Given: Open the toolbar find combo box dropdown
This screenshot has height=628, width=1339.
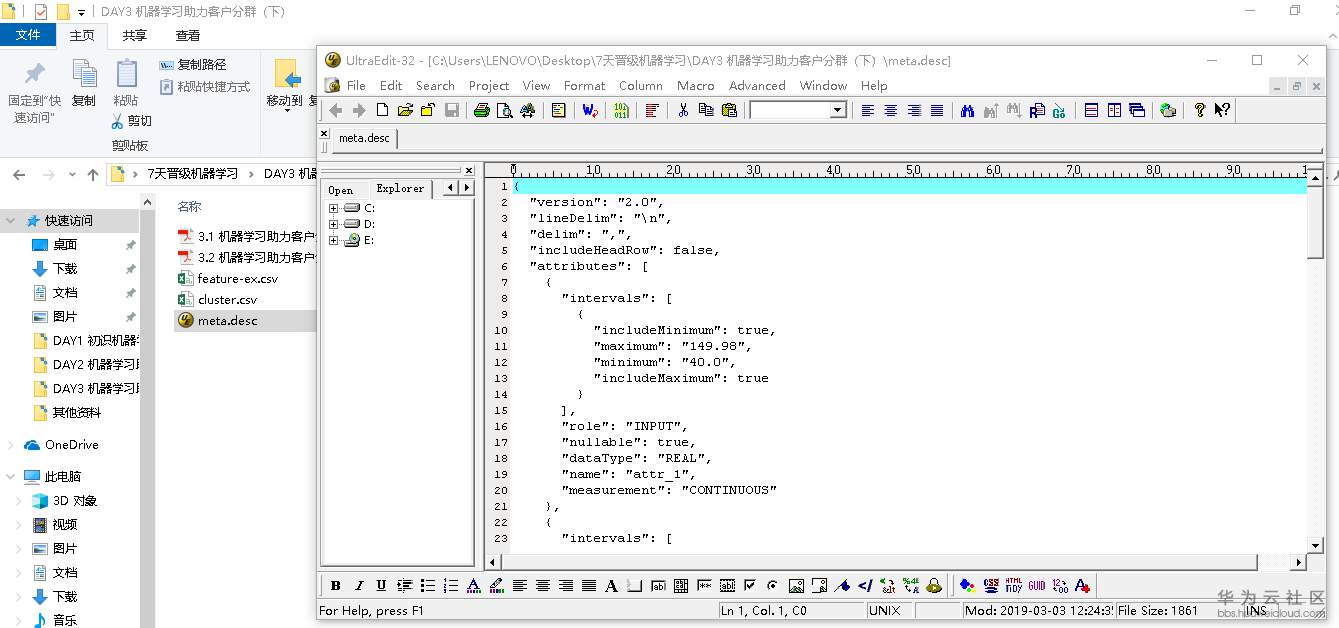Looking at the screenshot, I should (837, 110).
